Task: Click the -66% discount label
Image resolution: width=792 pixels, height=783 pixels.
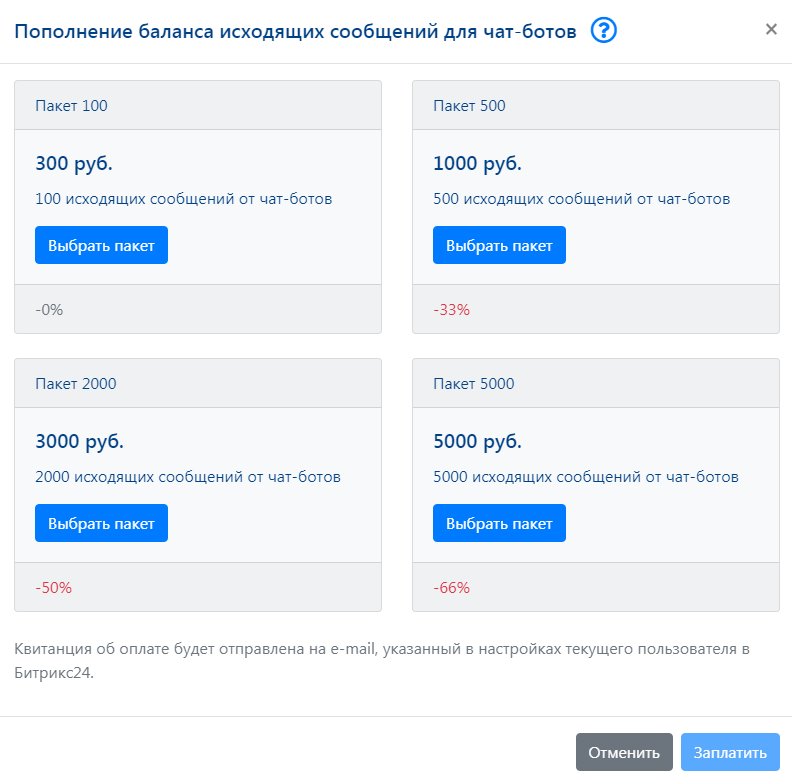Action: [452, 588]
